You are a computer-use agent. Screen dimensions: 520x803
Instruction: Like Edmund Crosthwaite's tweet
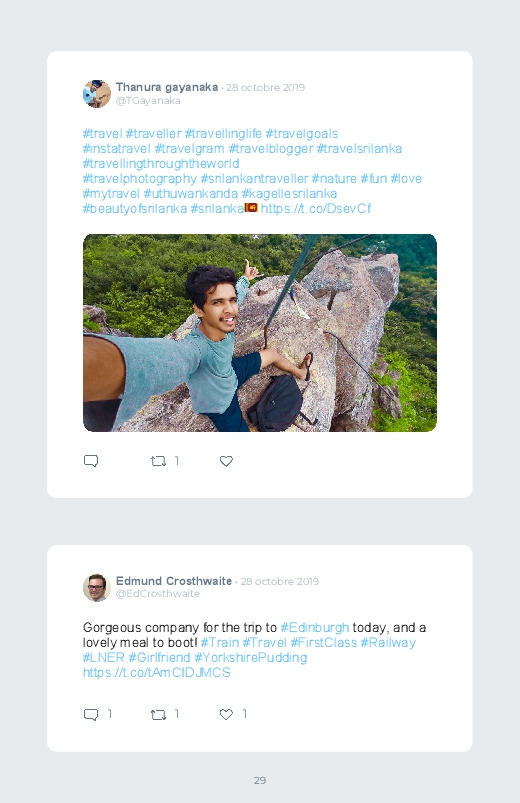226,714
